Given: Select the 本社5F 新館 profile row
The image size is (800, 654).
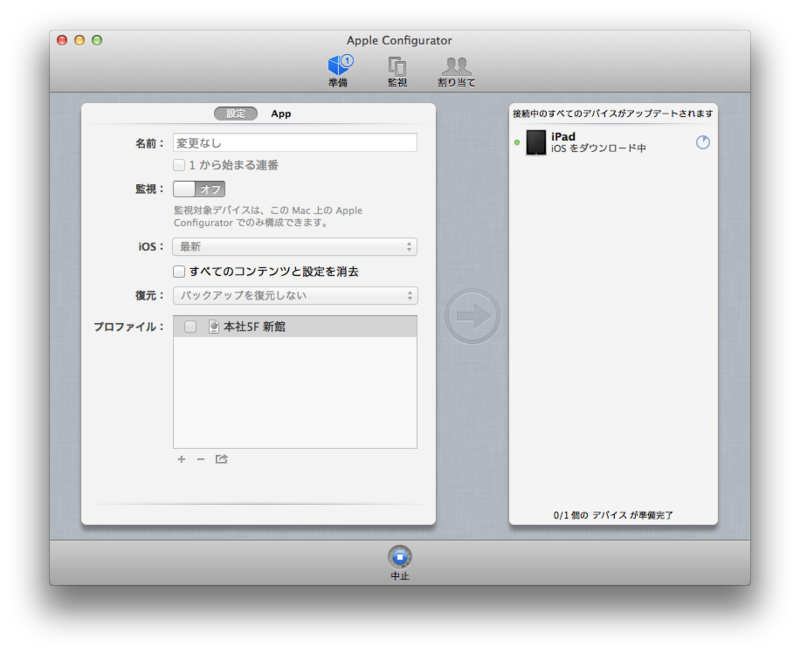Looking at the screenshot, I should coord(295,326).
